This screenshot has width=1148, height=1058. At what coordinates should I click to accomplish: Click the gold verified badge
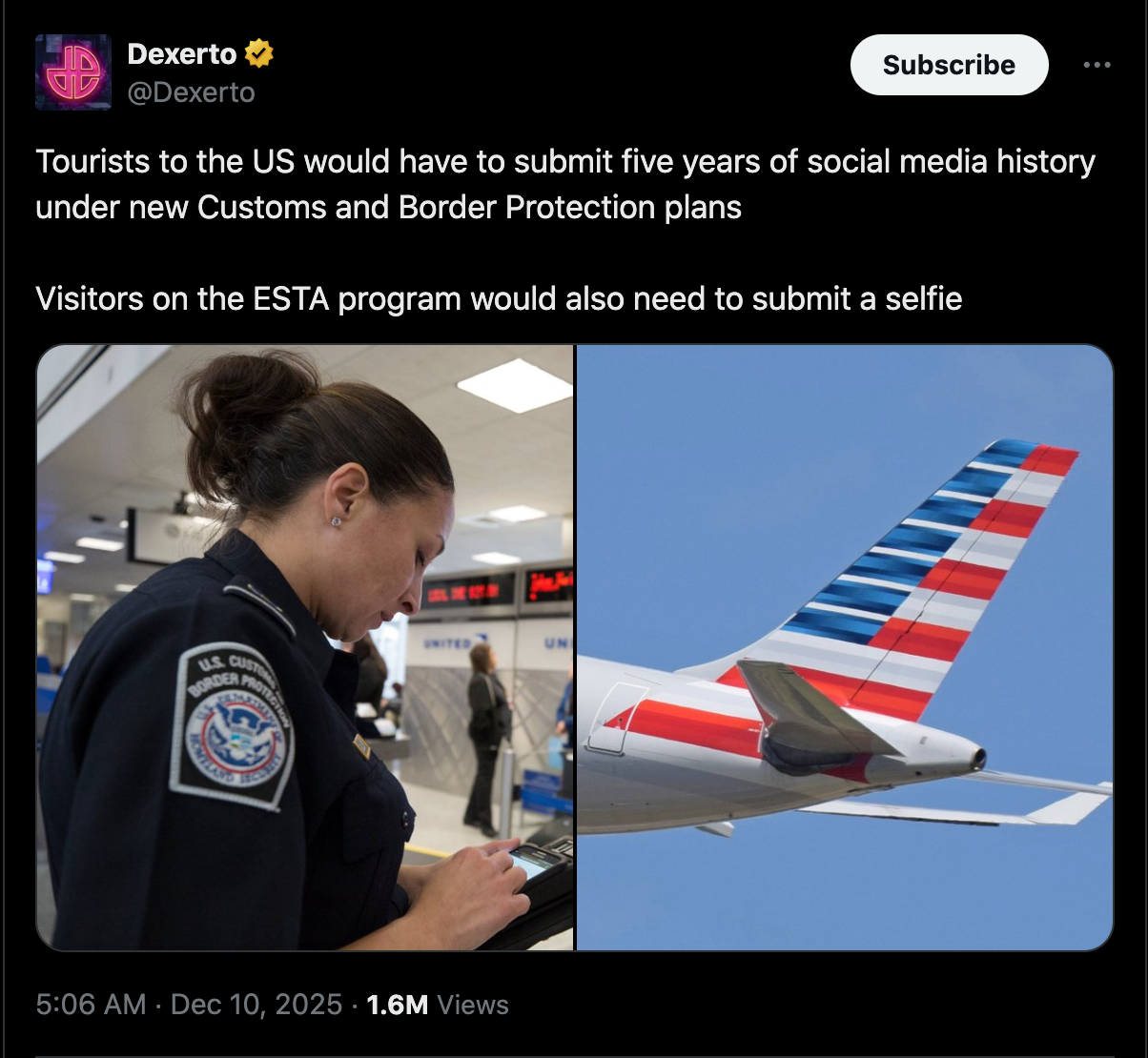pyautogui.click(x=259, y=54)
